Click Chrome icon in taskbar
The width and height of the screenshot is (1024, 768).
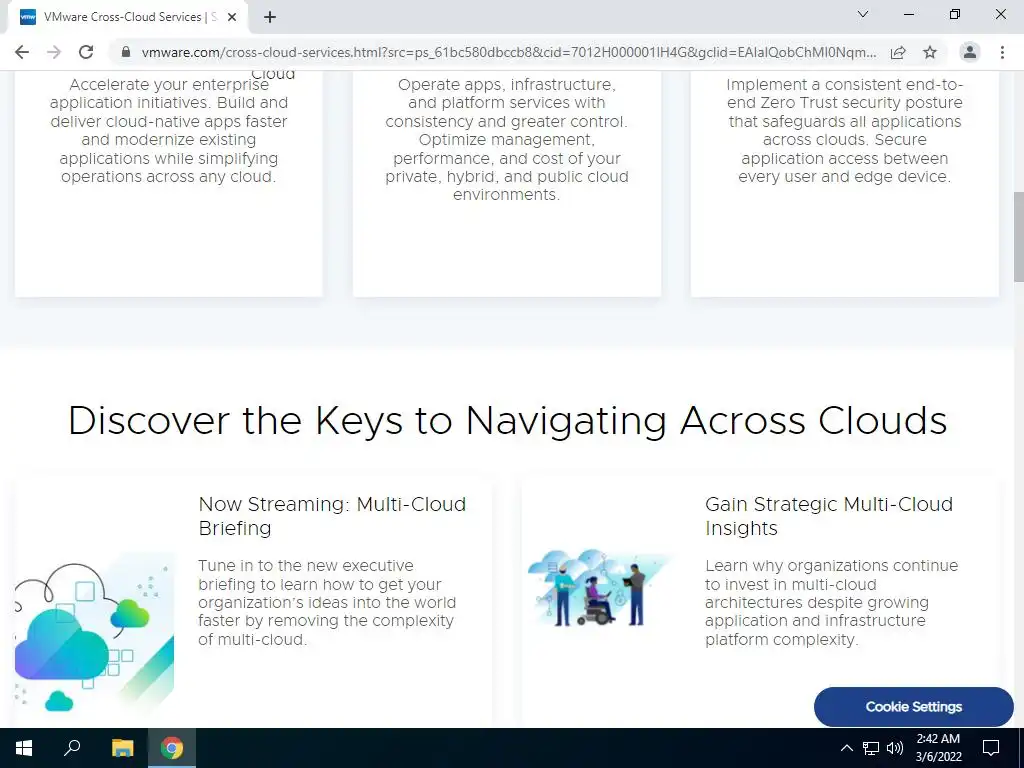tap(172, 748)
